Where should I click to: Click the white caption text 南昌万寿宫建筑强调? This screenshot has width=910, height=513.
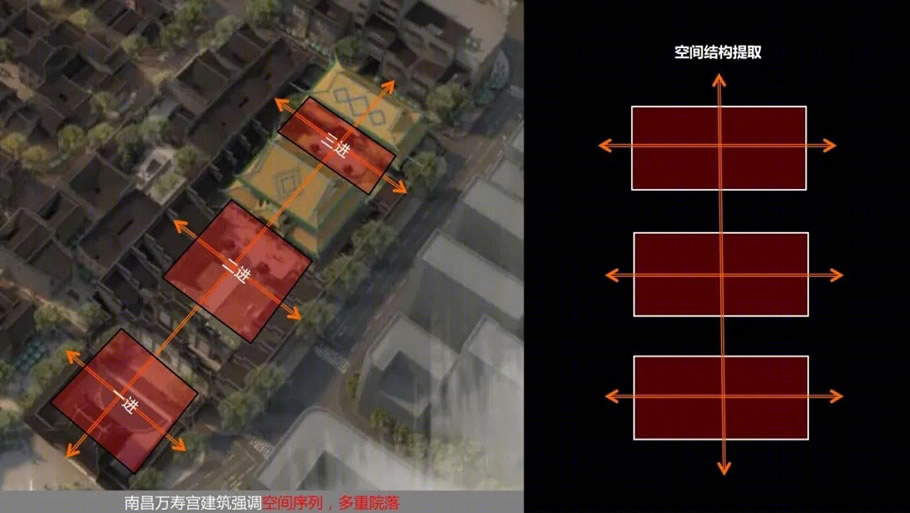click(x=193, y=503)
